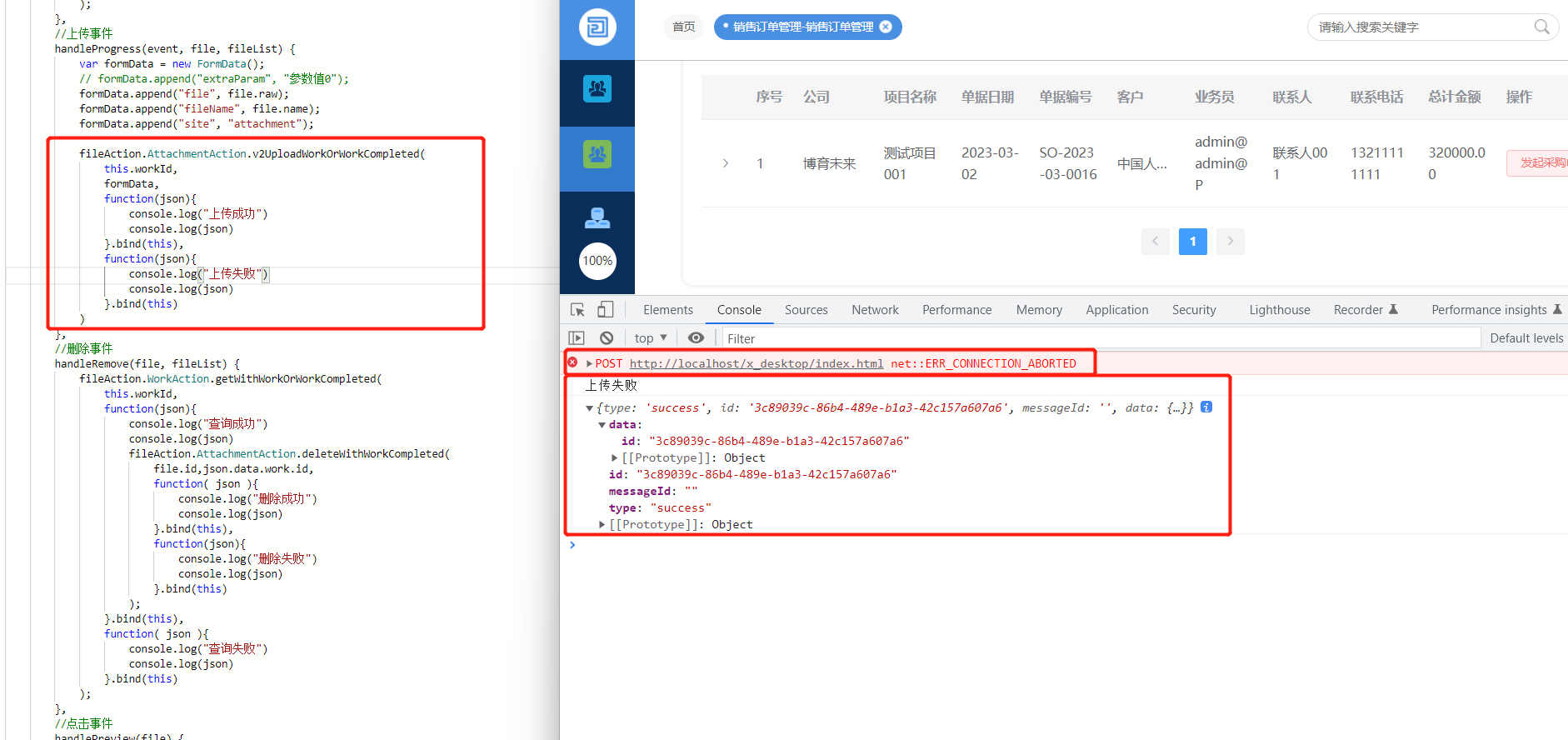Toggle DevTools device toolbar icon
The width and height of the screenshot is (1568, 740).
click(x=606, y=310)
